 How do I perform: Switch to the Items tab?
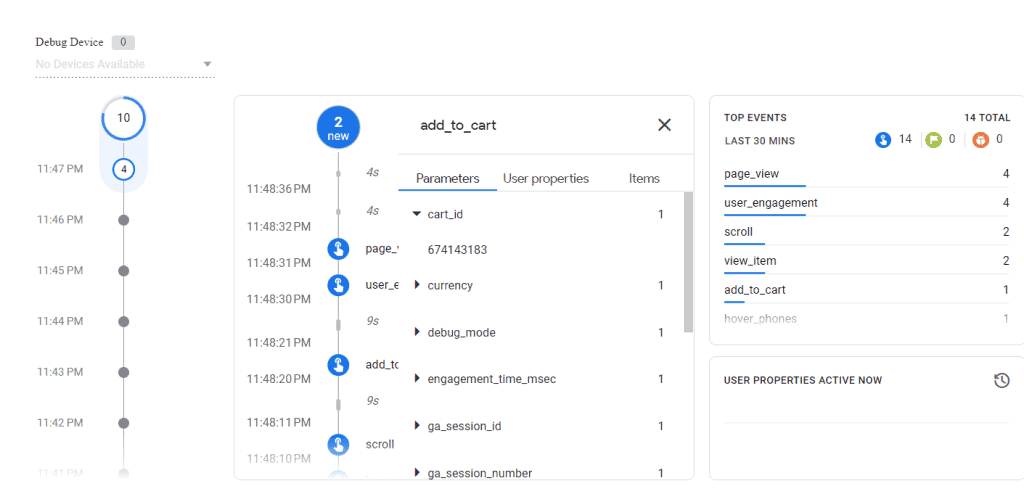click(644, 179)
